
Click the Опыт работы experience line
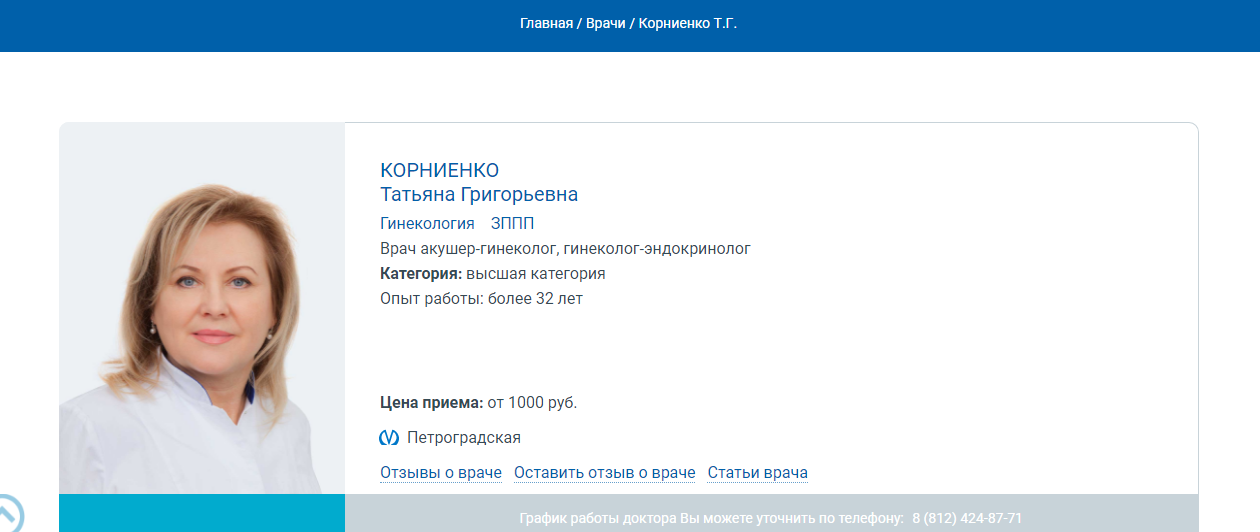pos(481,298)
